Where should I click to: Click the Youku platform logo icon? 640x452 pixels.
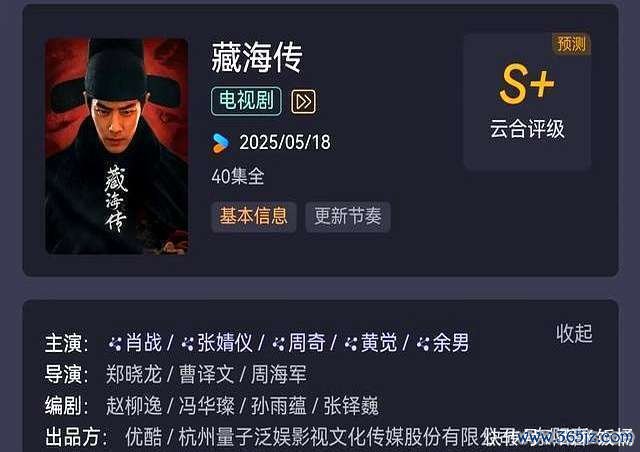(221, 143)
